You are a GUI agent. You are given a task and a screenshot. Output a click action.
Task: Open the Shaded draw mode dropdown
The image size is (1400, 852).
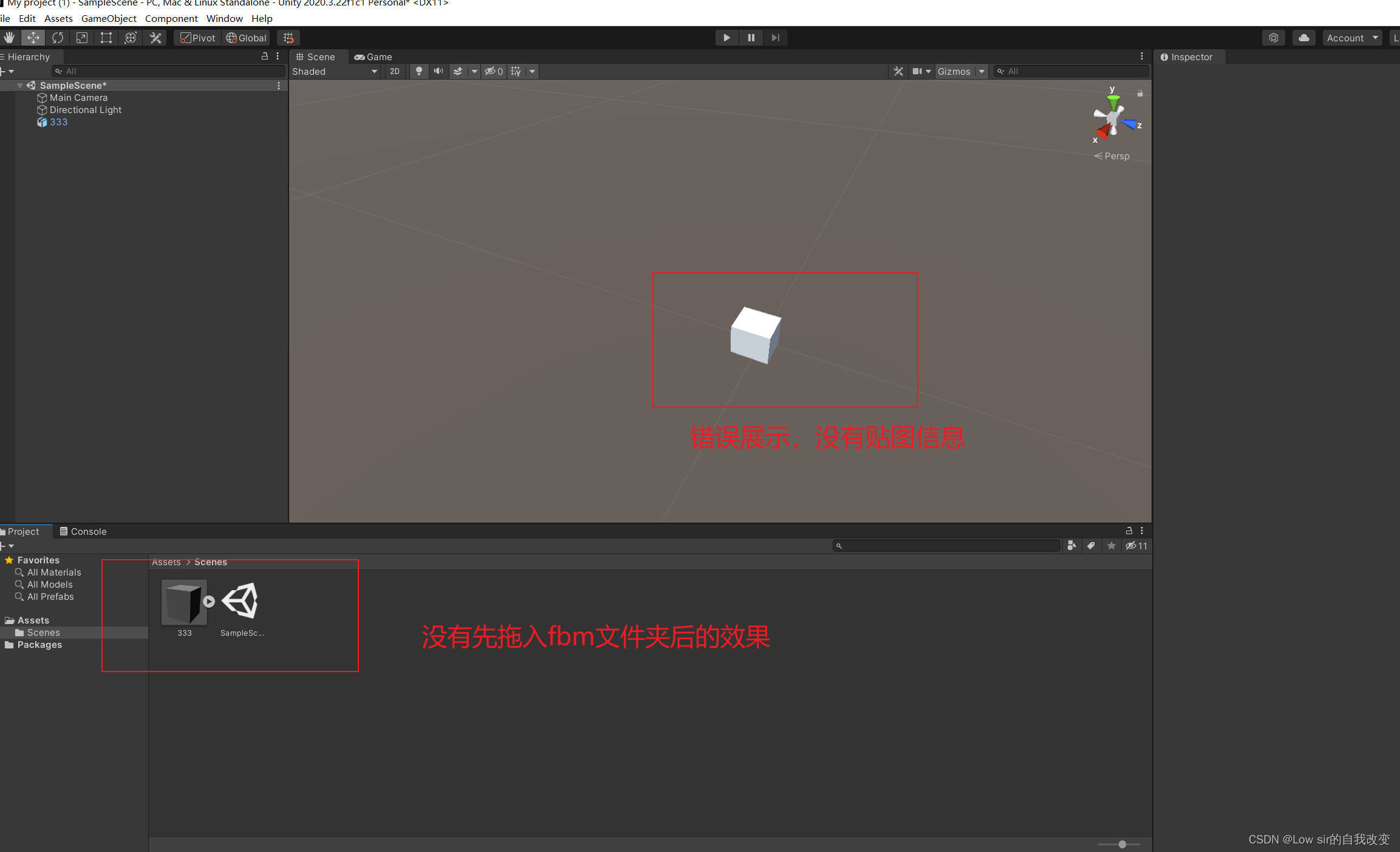click(x=334, y=71)
